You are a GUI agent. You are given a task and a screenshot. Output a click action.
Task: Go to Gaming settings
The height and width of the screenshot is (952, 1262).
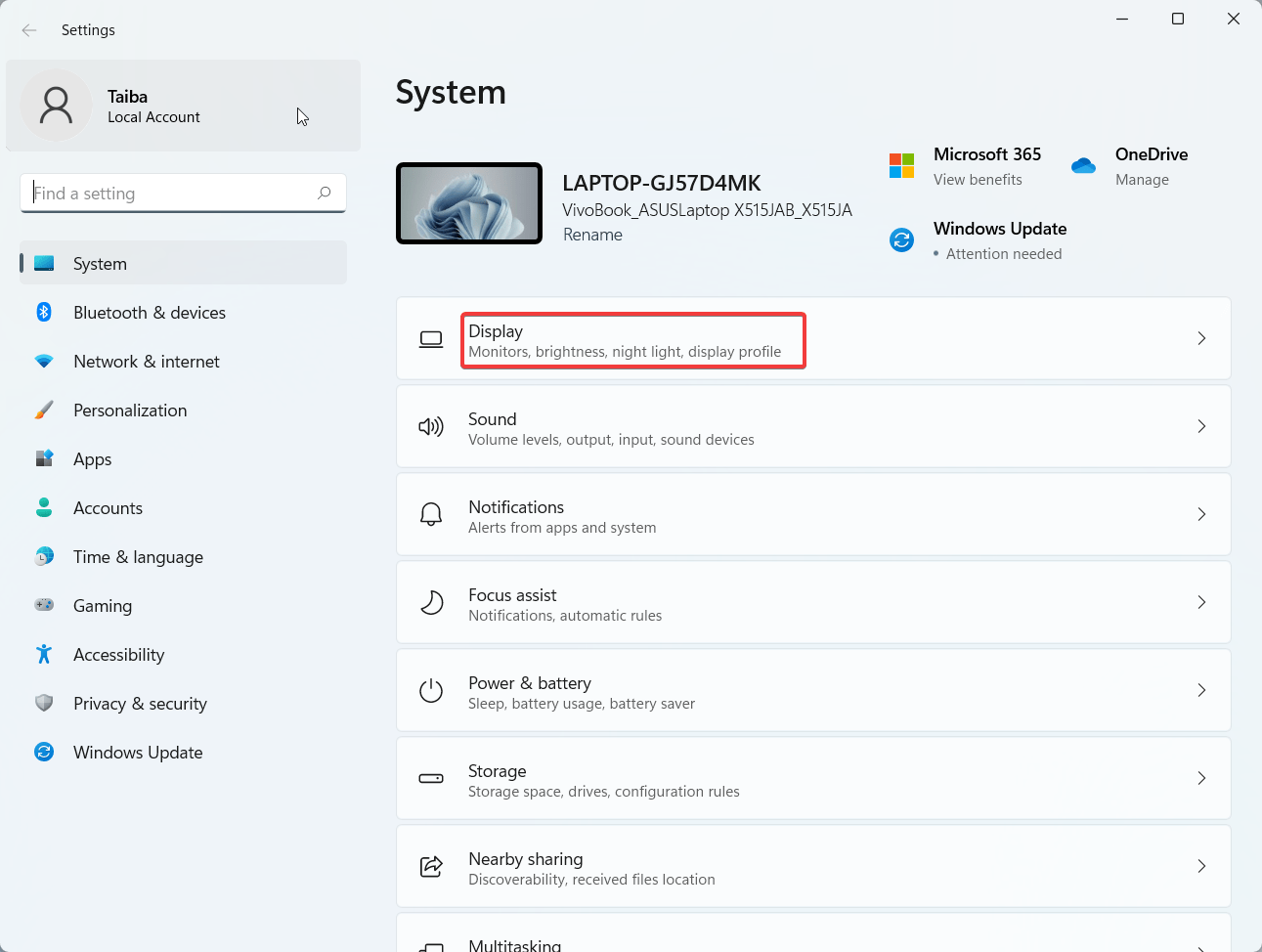[184, 605]
